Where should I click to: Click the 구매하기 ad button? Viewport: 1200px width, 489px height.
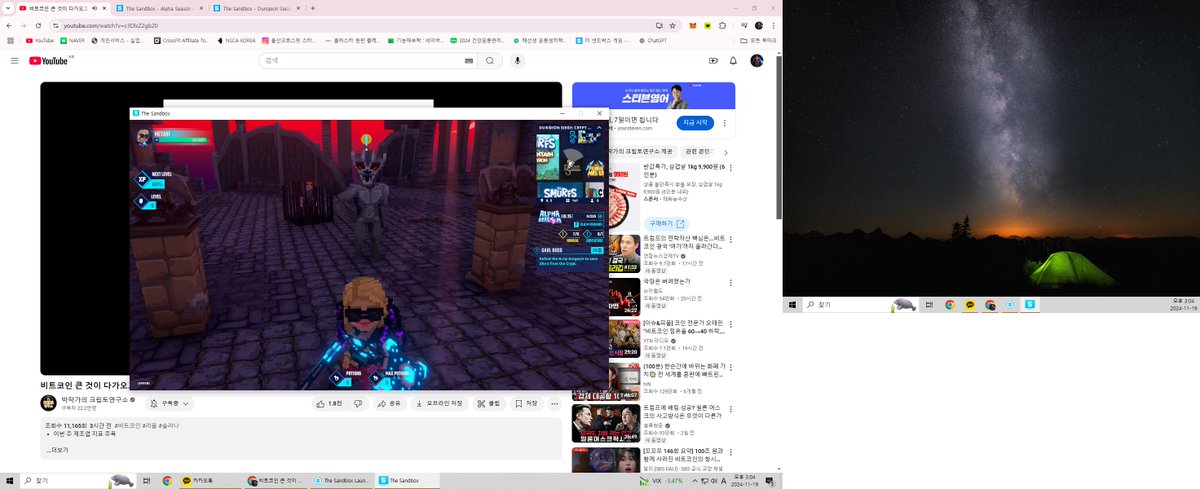point(667,223)
